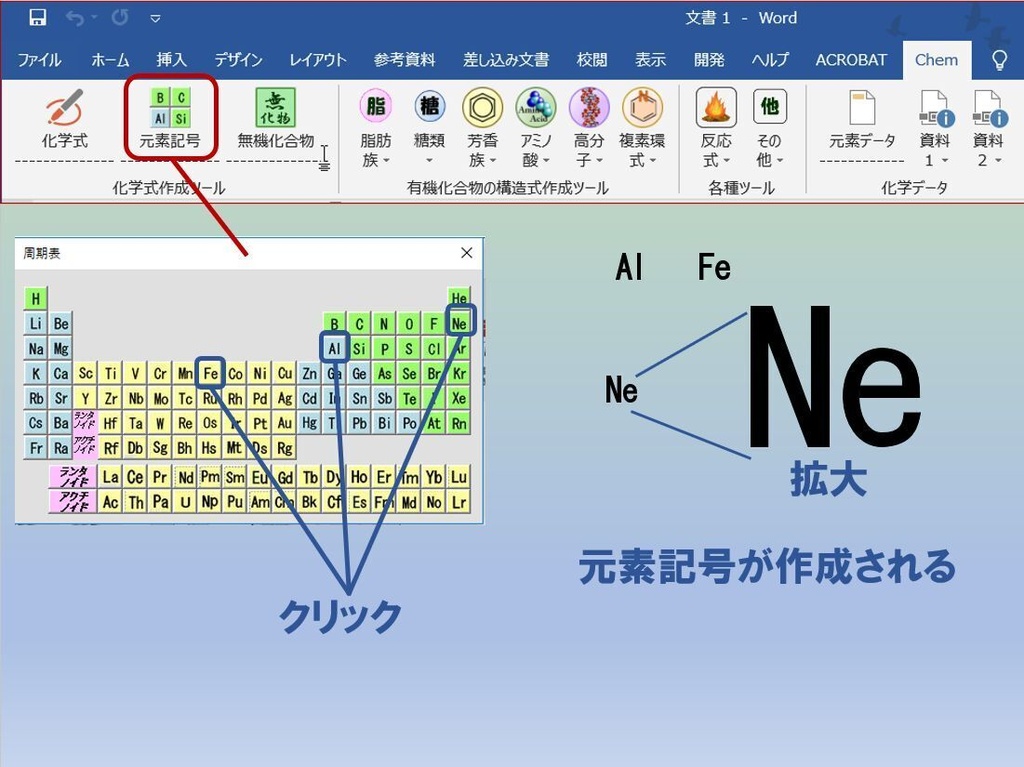Click the Si element button

pos(359,348)
